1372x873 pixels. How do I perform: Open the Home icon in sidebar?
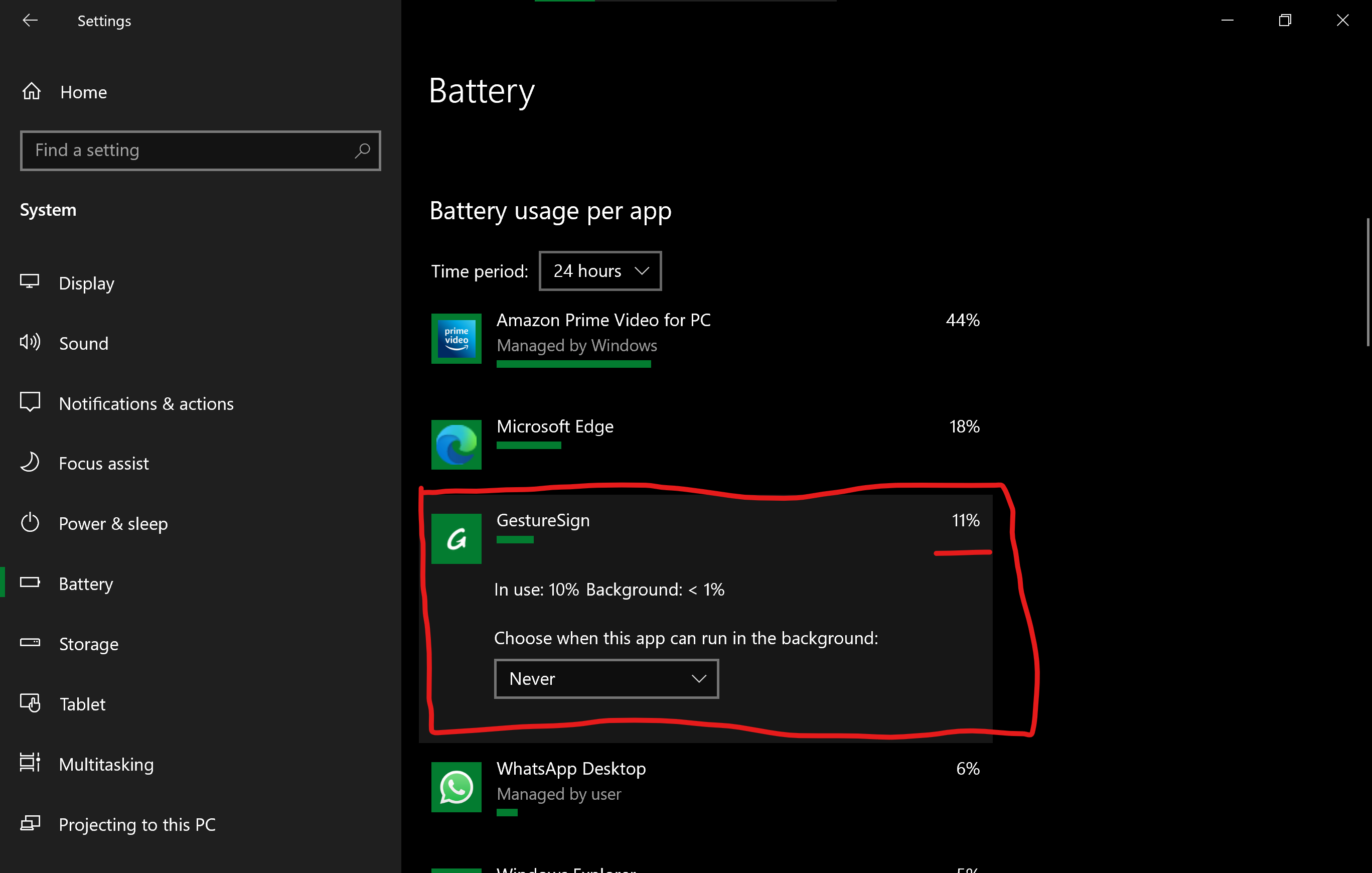point(31,91)
